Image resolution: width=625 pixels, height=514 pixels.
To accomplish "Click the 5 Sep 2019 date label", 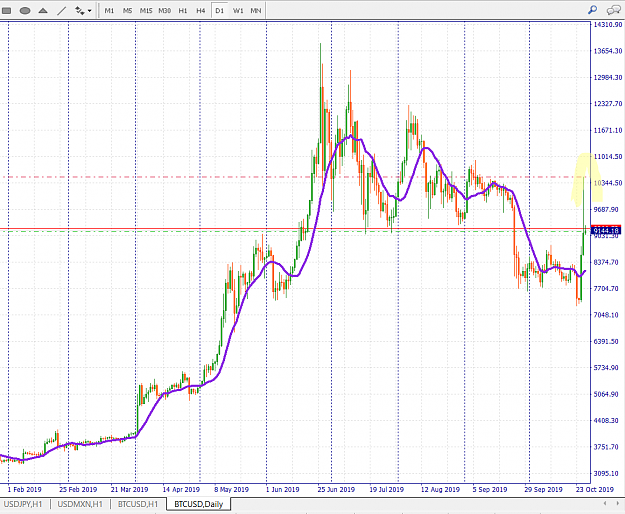I will click(x=490, y=489).
